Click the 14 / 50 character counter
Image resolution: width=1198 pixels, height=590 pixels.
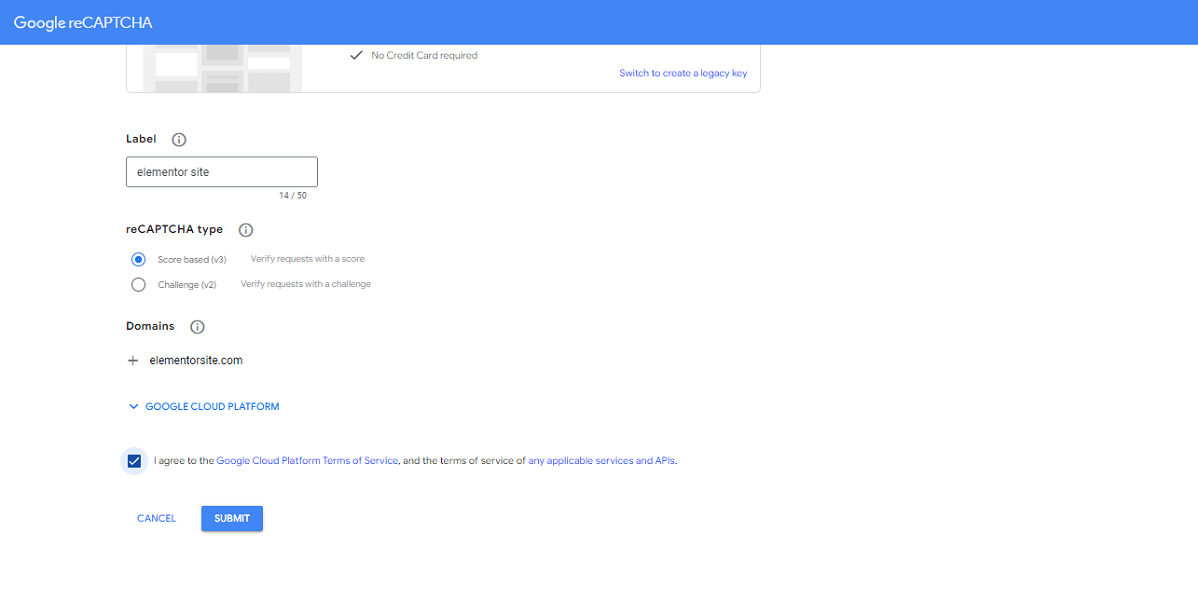[292, 196]
